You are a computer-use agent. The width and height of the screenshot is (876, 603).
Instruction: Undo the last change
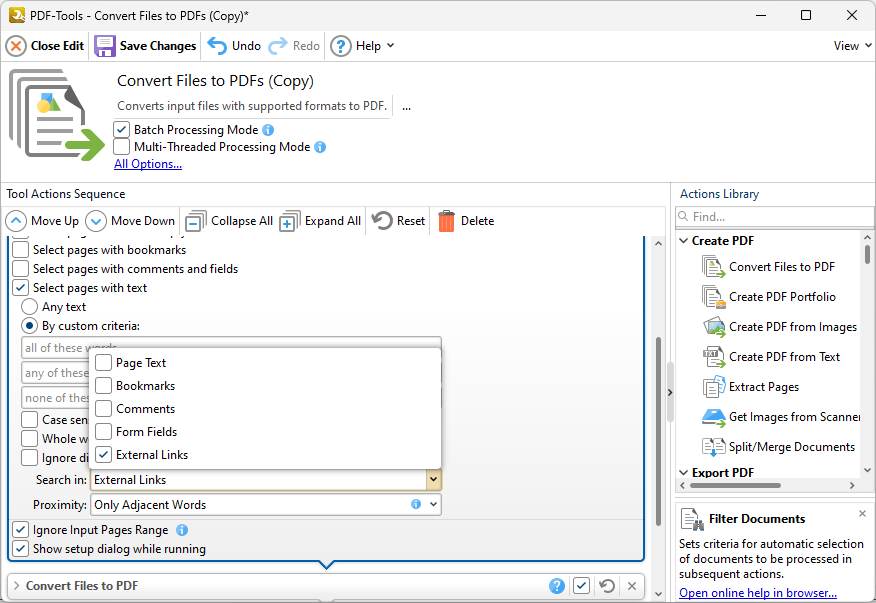pos(234,46)
